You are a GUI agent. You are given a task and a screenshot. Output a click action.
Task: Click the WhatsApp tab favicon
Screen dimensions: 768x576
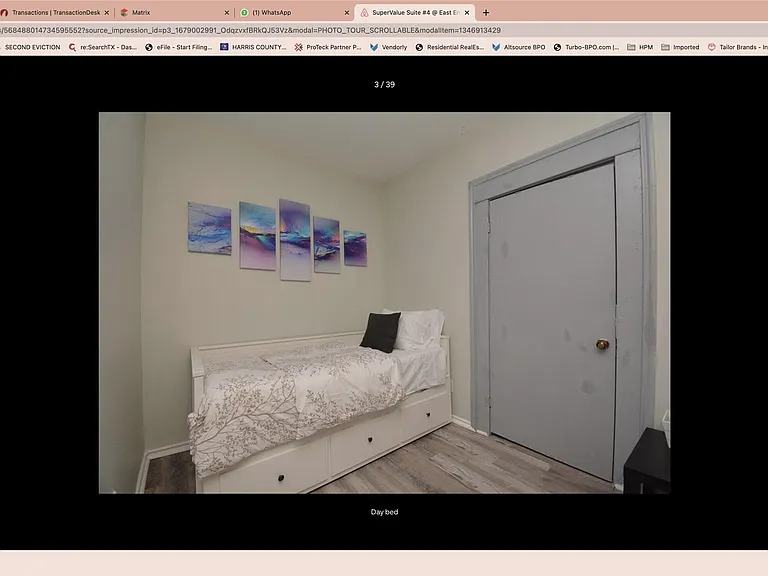[244, 13]
